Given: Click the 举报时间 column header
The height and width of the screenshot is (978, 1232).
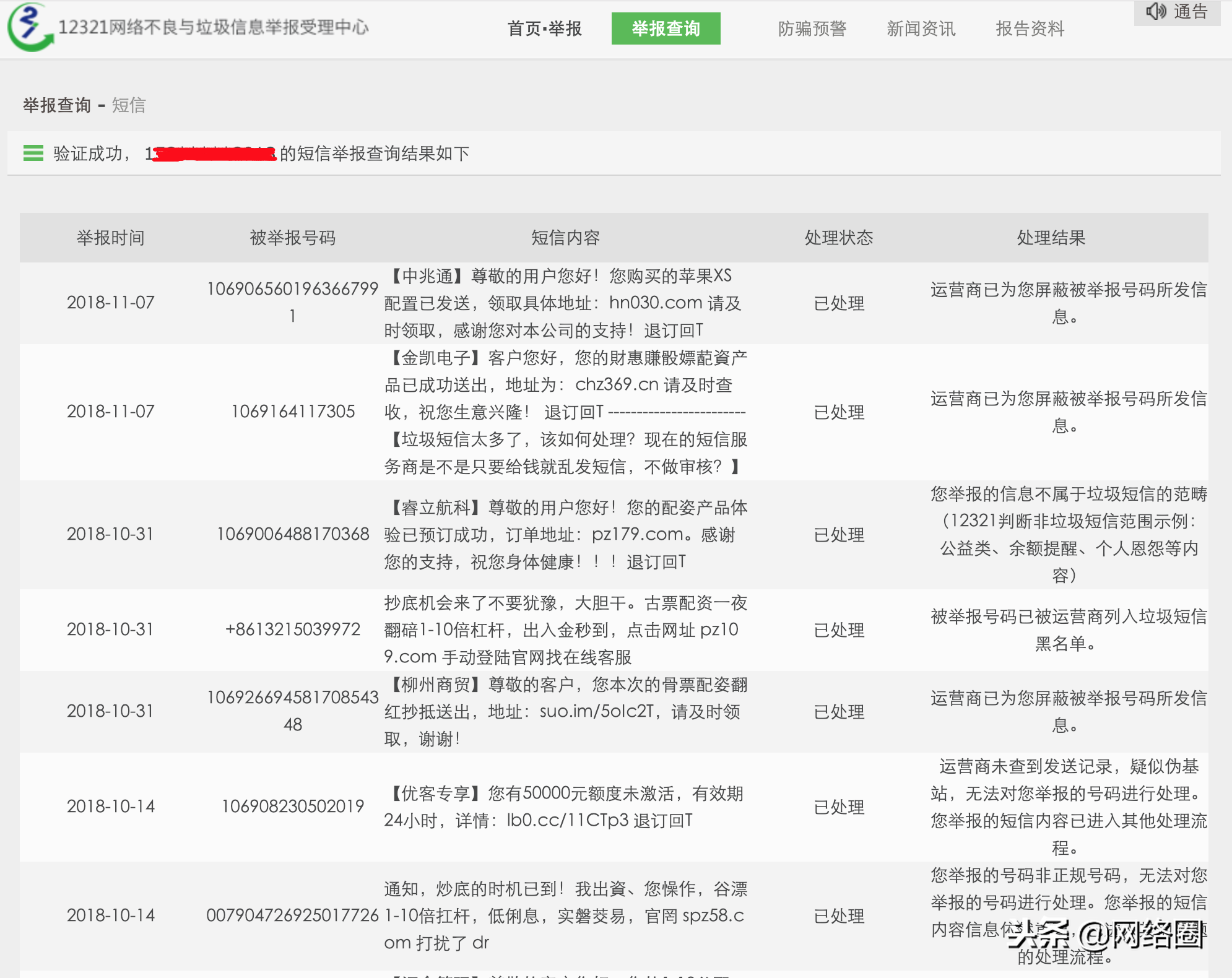Looking at the screenshot, I should [x=110, y=237].
